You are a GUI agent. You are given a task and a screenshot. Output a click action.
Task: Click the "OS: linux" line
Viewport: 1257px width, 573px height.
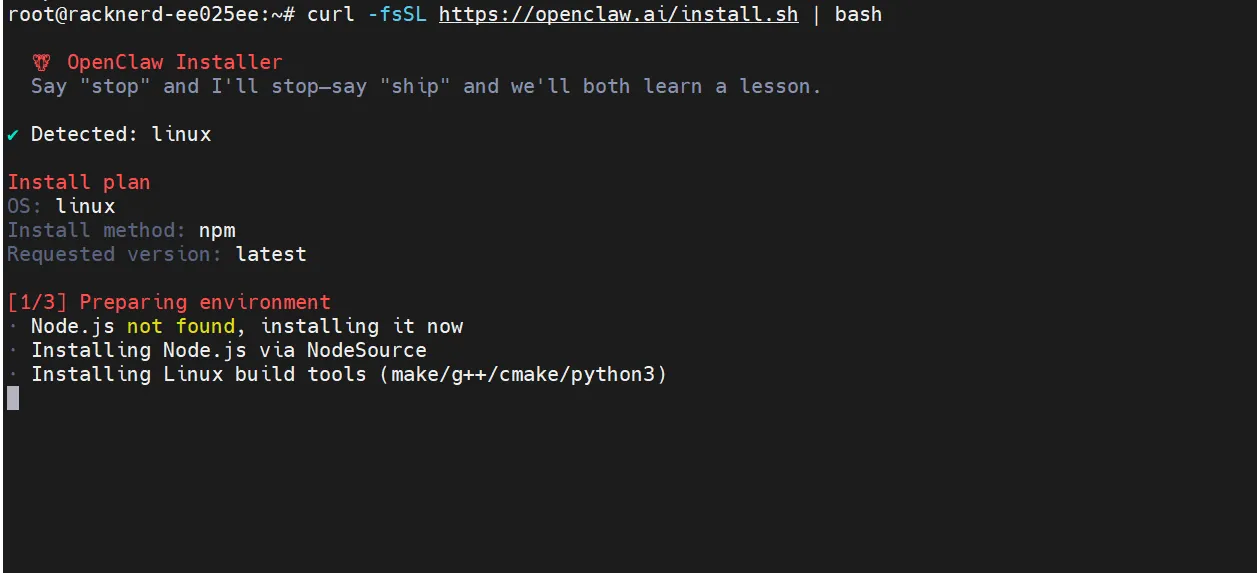pos(61,206)
